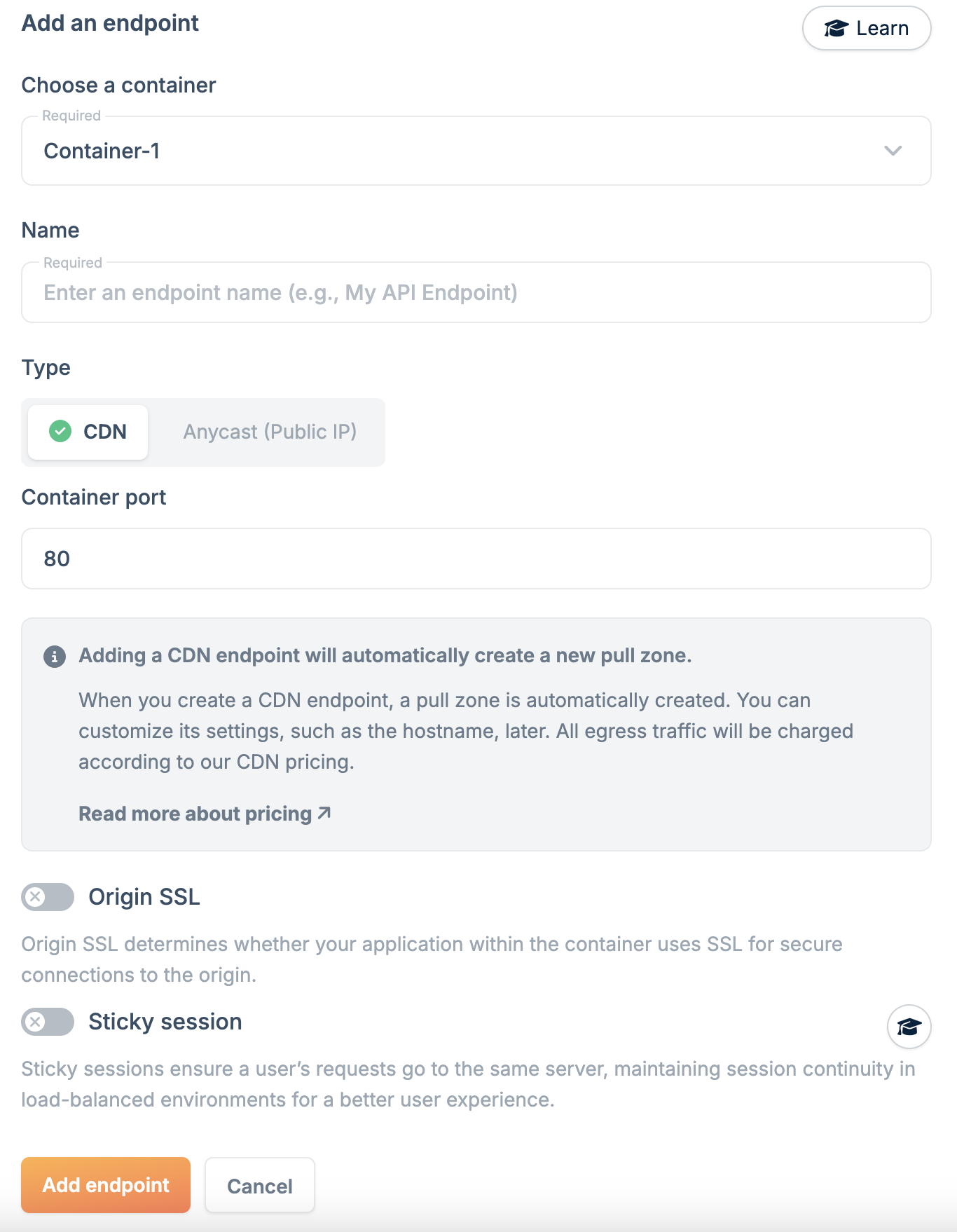This screenshot has width=957, height=1232.
Task: Cancel adding the endpoint
Action: [259, 1186]
